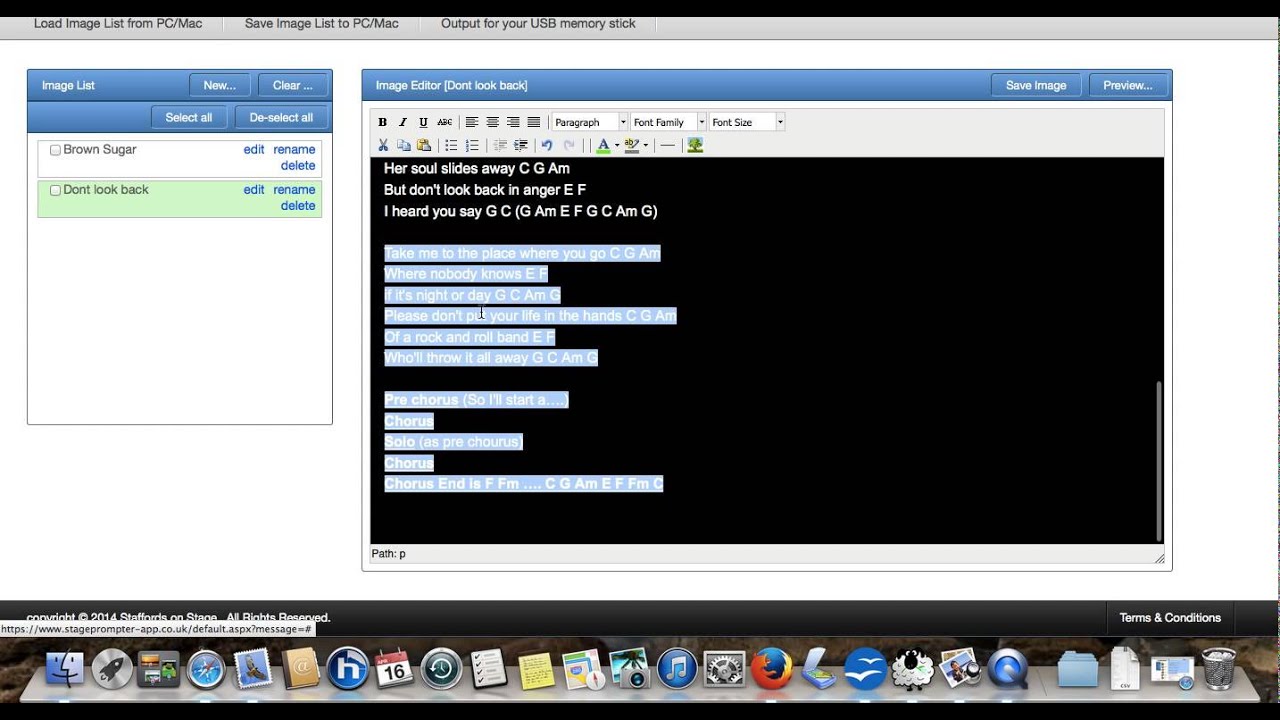The width and height of the screenshot is (1280, 720).
Task: Click the line 'Her soul slides away C G Am'
Action: point(477,168)
